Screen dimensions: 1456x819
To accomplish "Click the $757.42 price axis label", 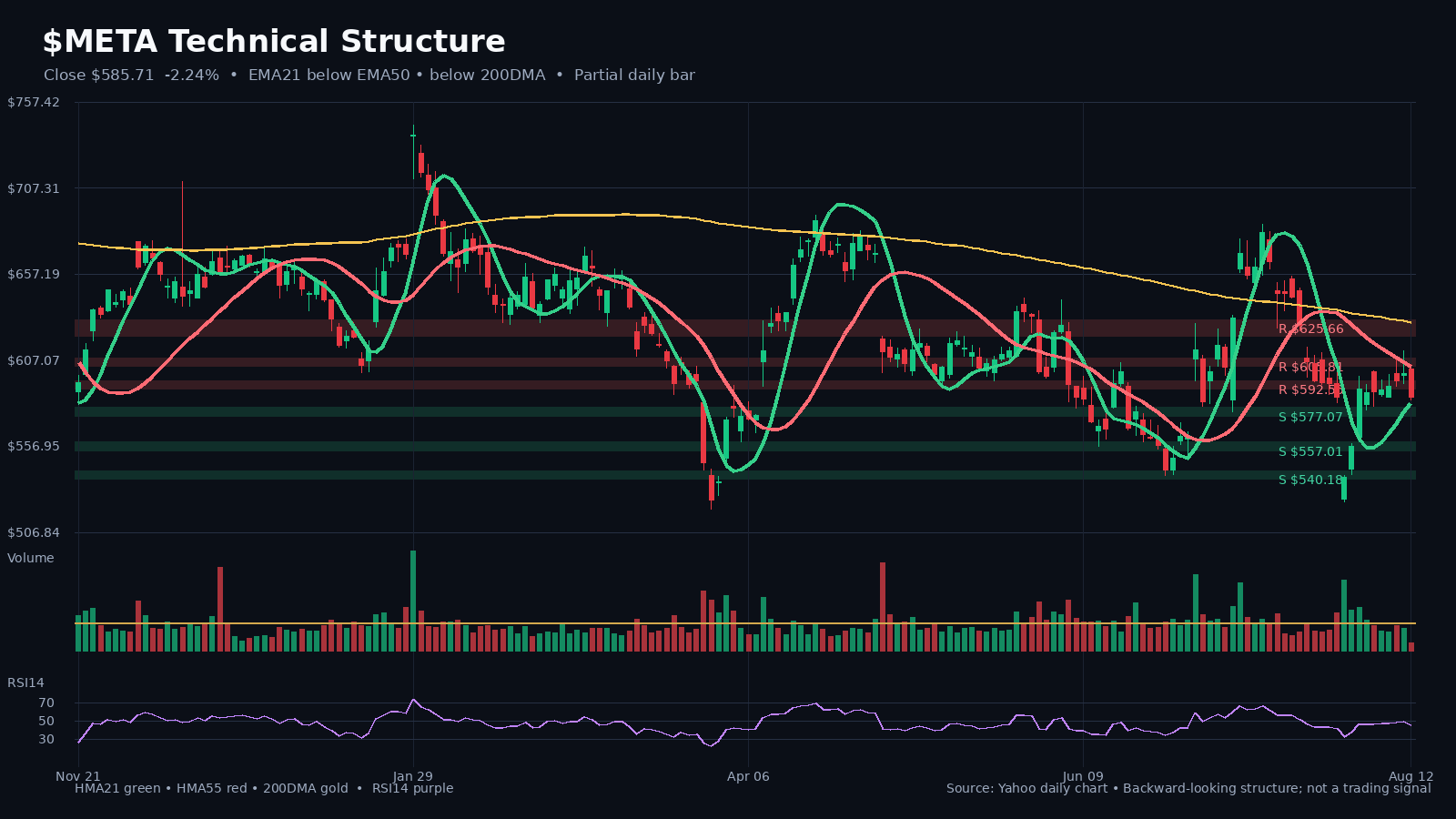I will coord(34,102).
